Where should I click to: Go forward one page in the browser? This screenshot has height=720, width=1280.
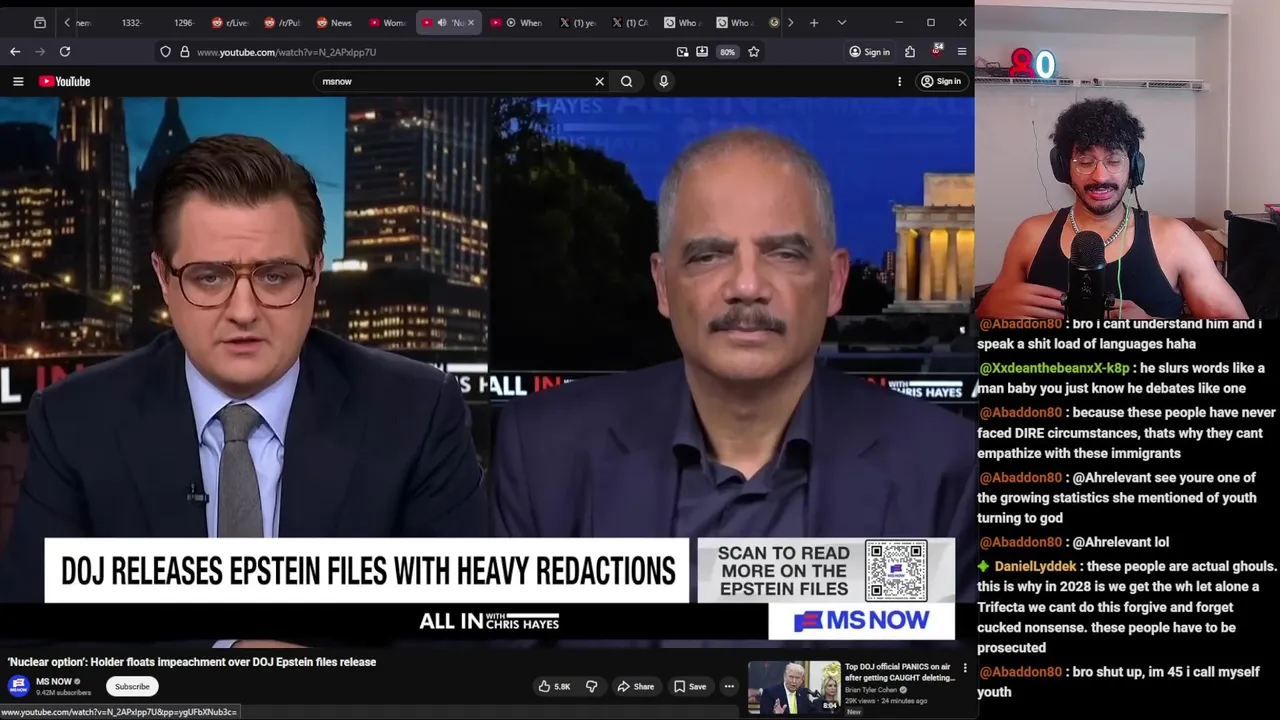pos(40,51)
